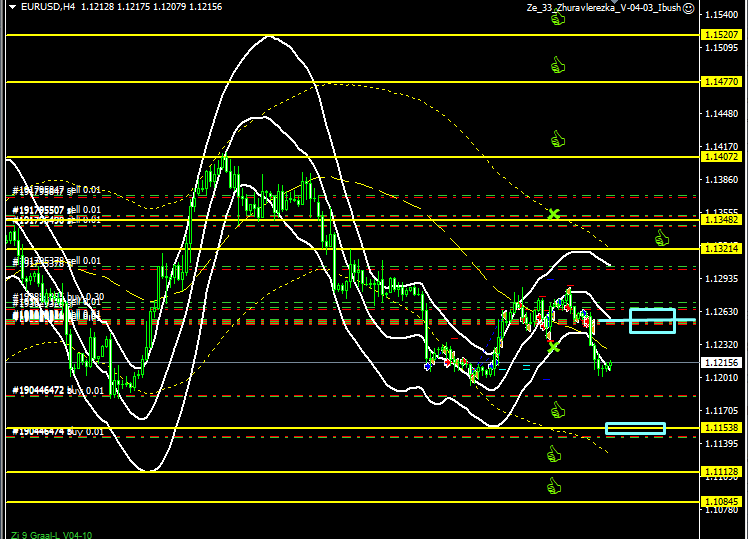Image resolution: width=748 pixels, height=539 pixels.
Task: Click the EURUSD,H4 symbol title text
Action: tap(48, 7)
